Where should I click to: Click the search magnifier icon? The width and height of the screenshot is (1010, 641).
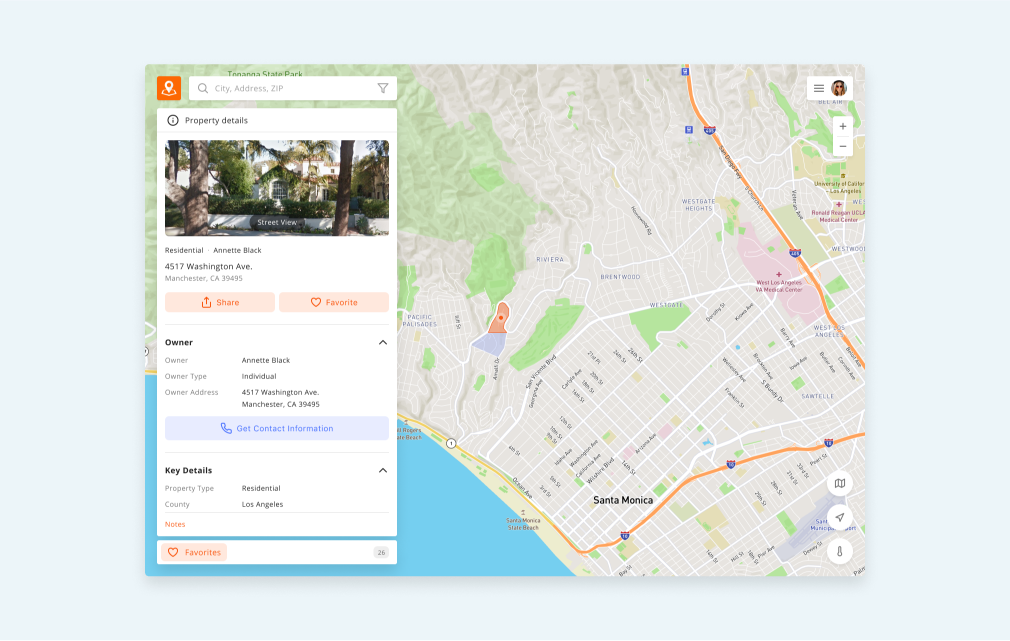tap(203, 88)
